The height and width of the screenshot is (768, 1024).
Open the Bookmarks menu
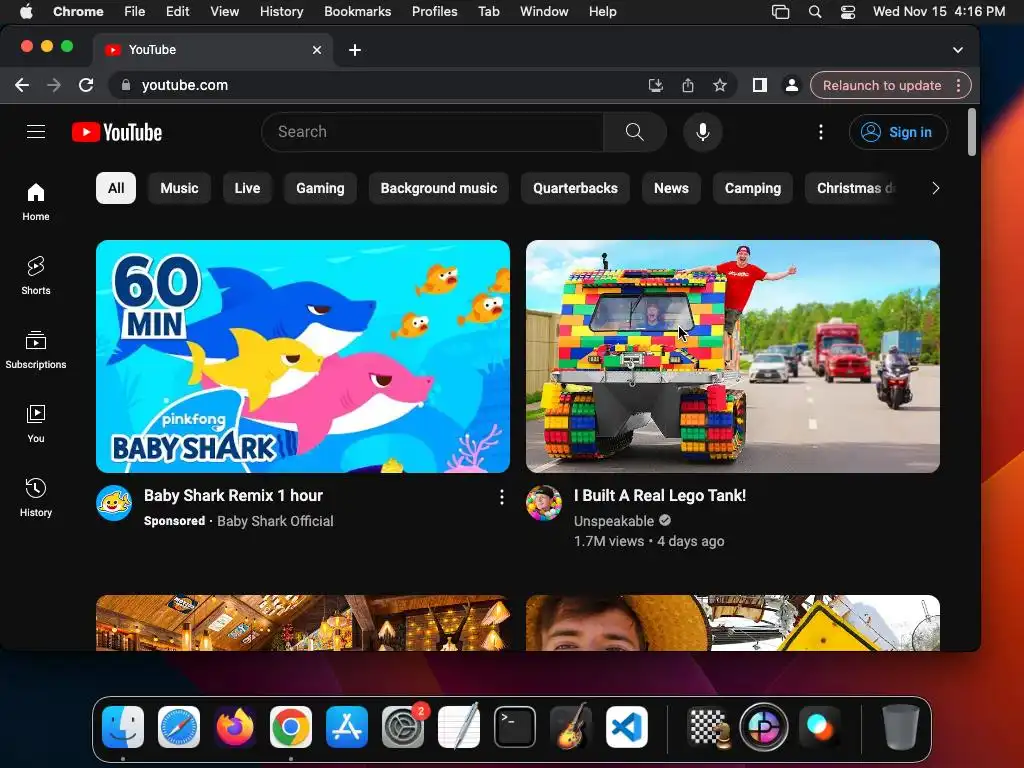[357, 12]
